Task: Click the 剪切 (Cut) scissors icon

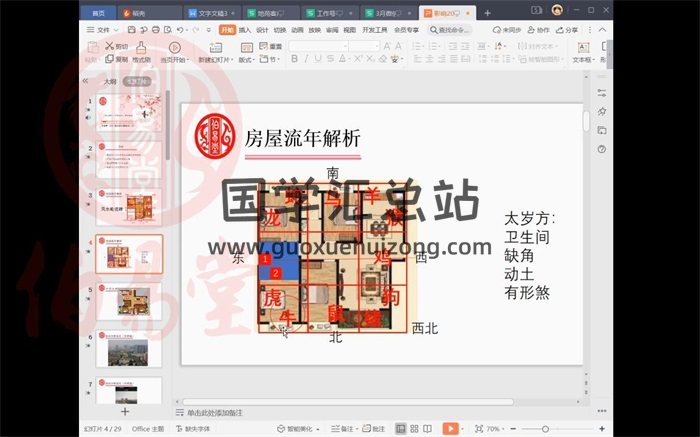Action: [x=108, y=47]
